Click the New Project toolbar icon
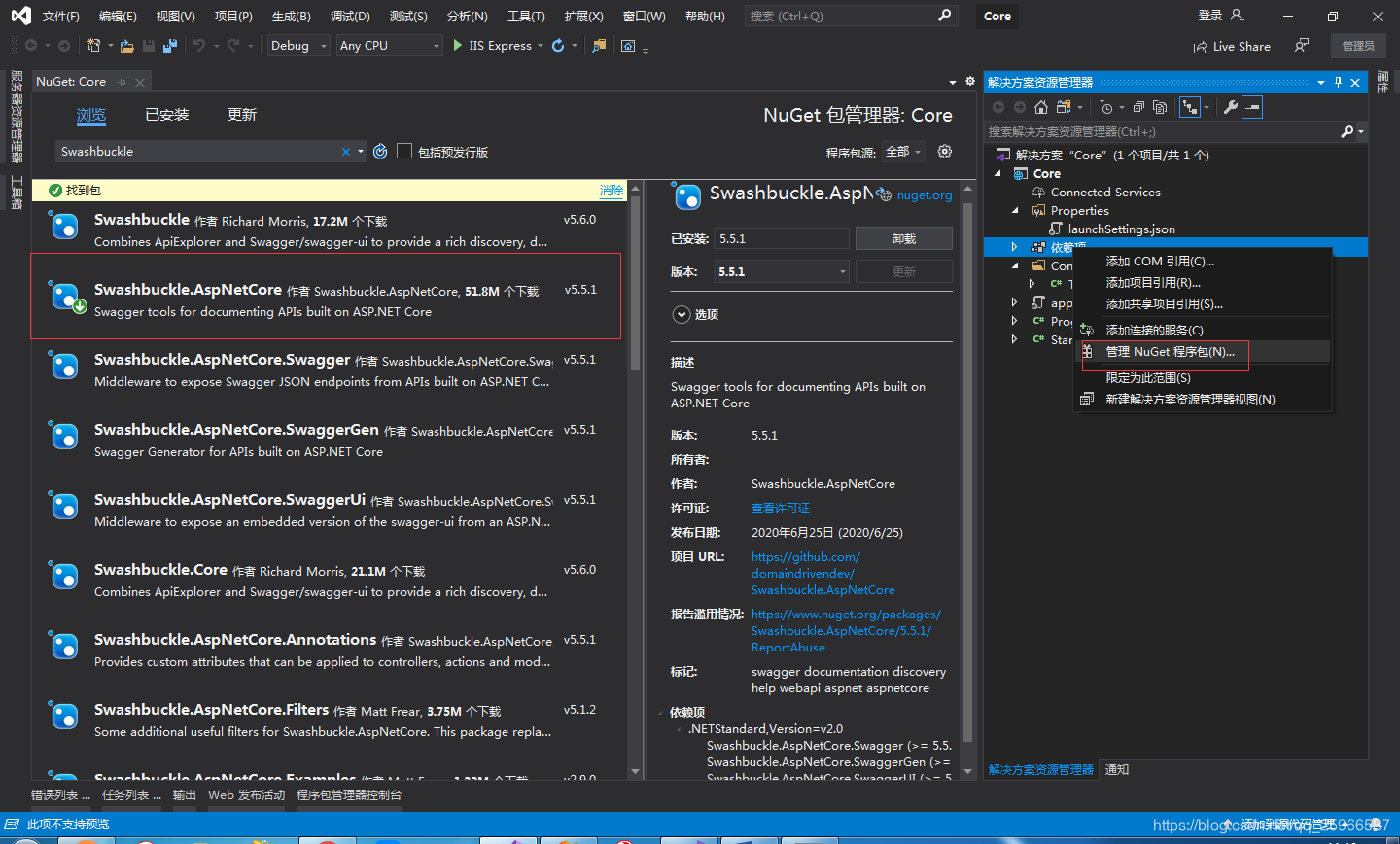This screenshot has height=844, width=1400. tap(93, 46)
